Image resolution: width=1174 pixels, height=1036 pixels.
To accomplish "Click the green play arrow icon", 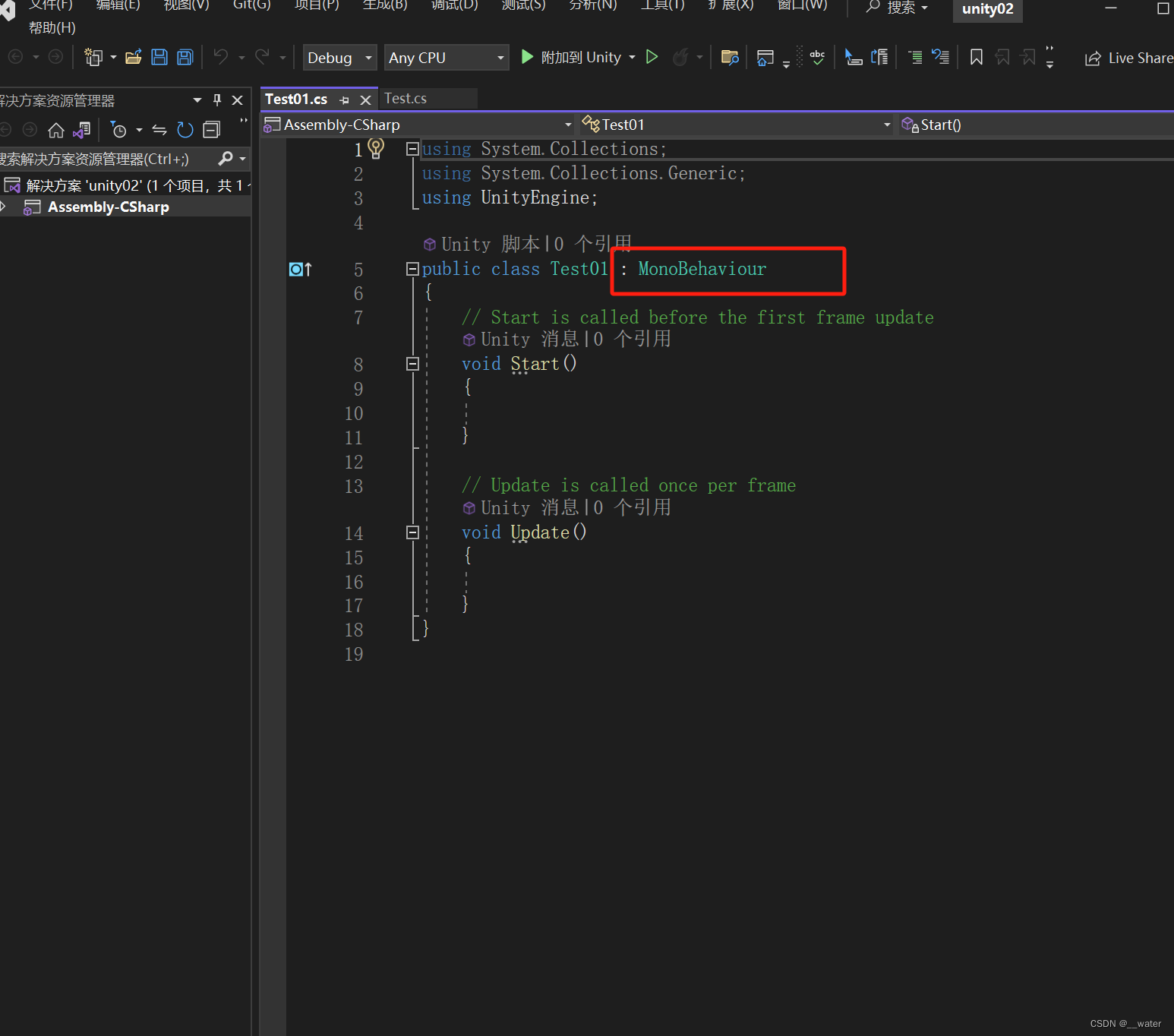I will (x=652, y=56).
